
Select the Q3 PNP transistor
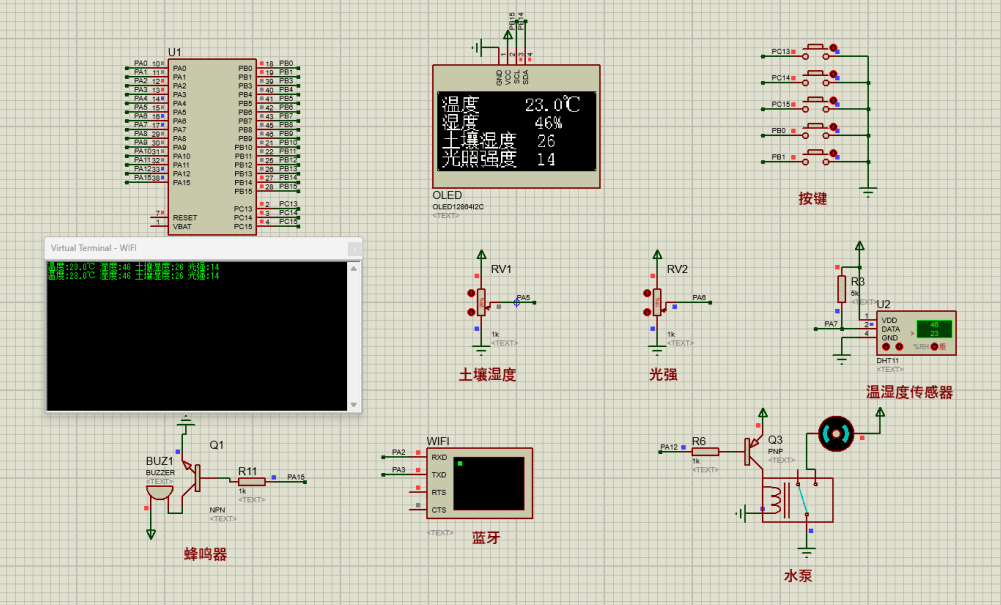[x=750, y=451]
